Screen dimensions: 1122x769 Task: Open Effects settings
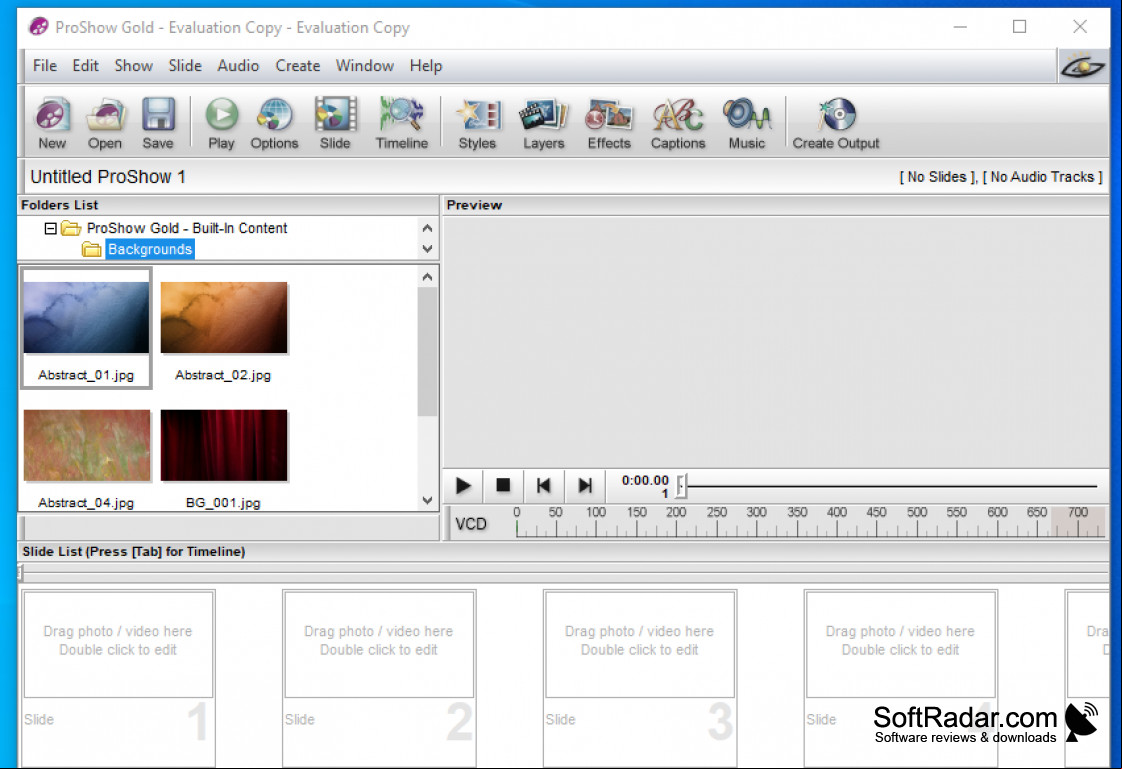click(609, 123)
